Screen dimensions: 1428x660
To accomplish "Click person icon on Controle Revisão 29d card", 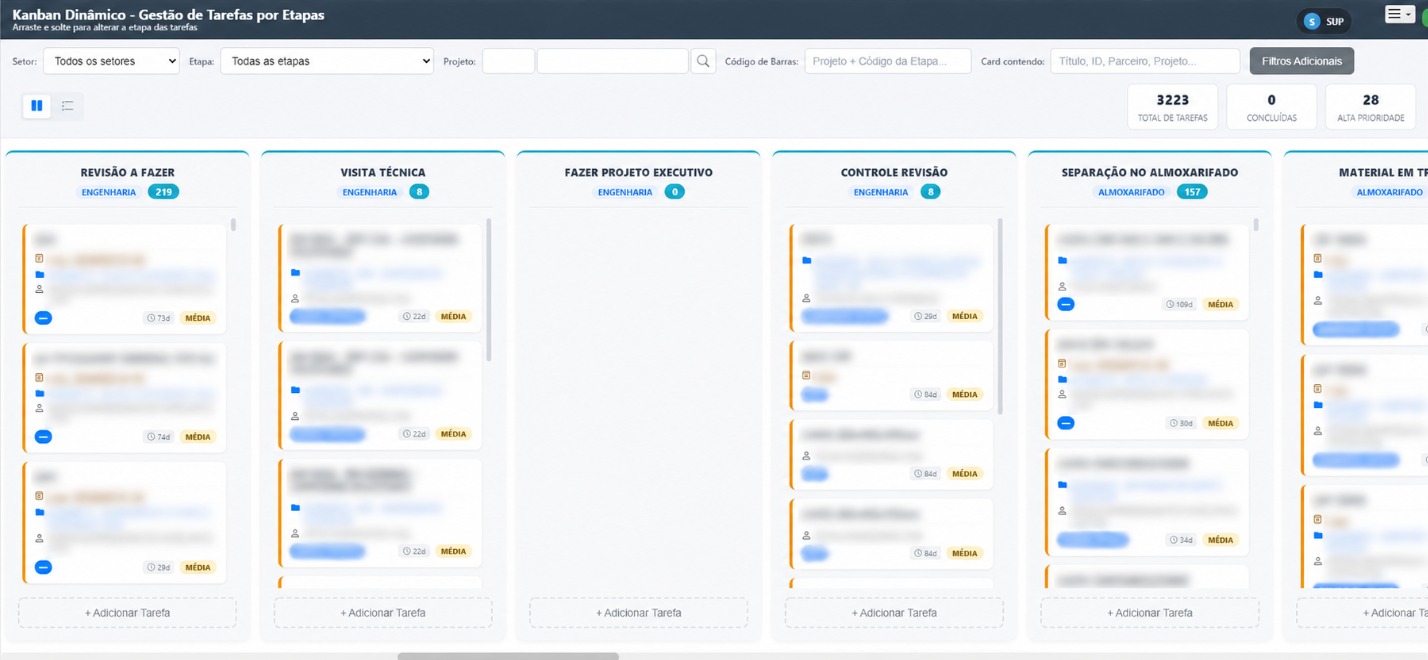I will 807,298.
